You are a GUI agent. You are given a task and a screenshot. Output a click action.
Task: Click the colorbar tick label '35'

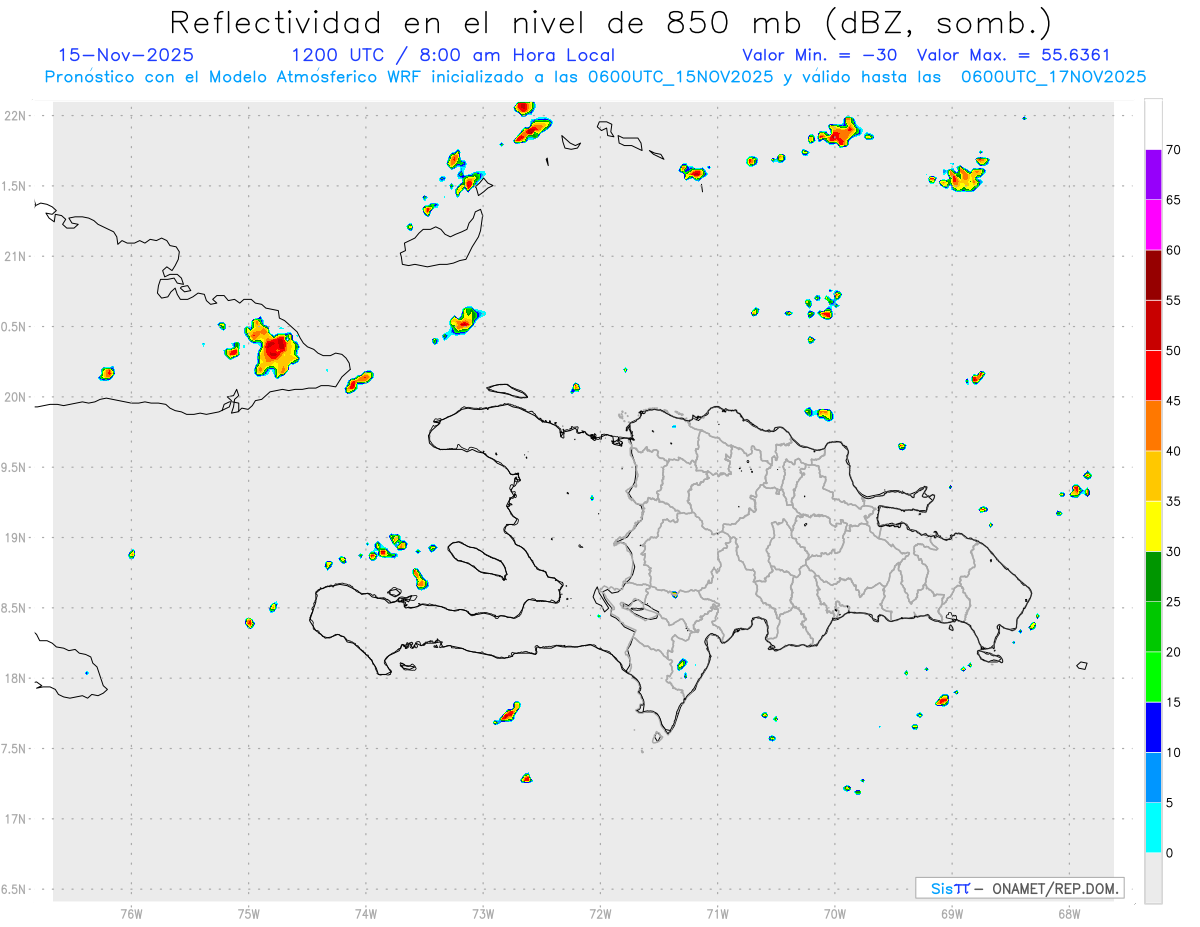pyautogui.click(x=1174, y=501)
